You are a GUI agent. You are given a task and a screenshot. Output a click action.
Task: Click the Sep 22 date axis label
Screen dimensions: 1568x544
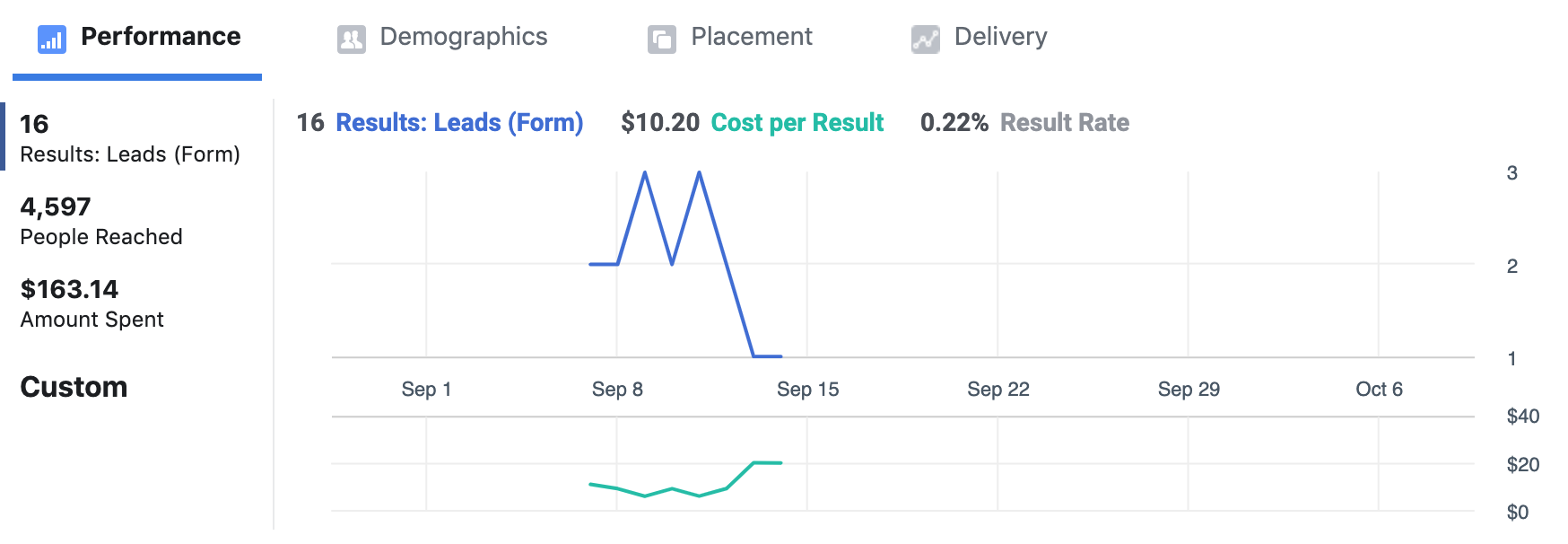coord(997,390)
